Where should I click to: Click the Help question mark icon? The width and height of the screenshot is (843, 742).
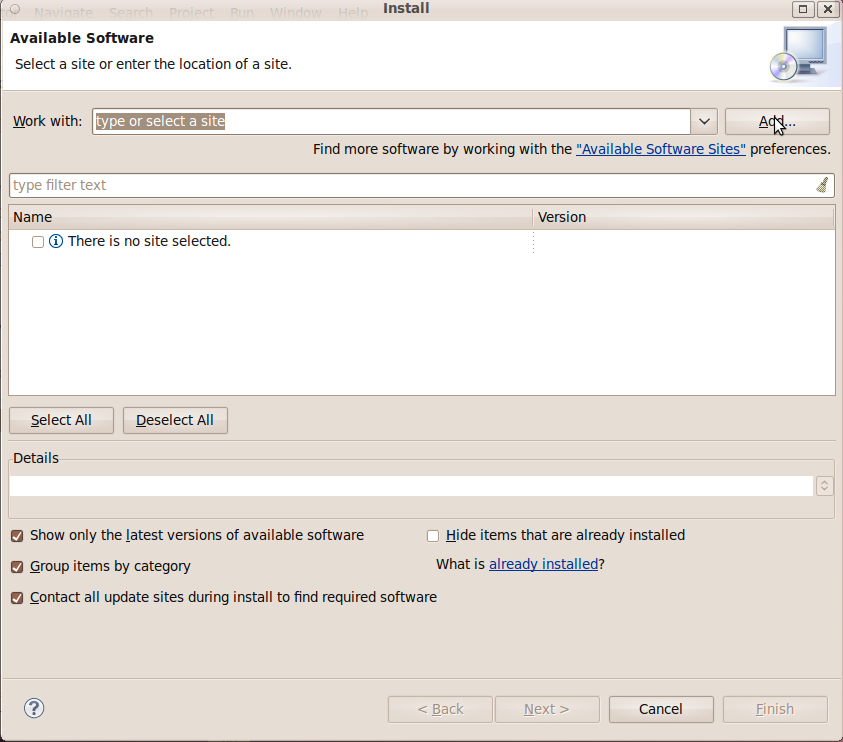[34, 708]
